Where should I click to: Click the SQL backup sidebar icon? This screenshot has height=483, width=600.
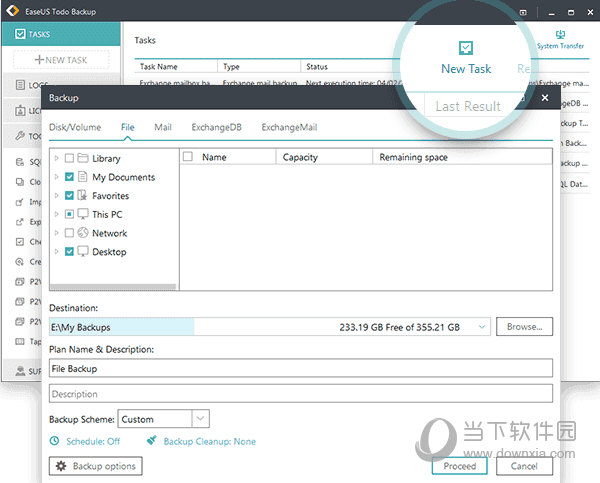click(20, 162)
